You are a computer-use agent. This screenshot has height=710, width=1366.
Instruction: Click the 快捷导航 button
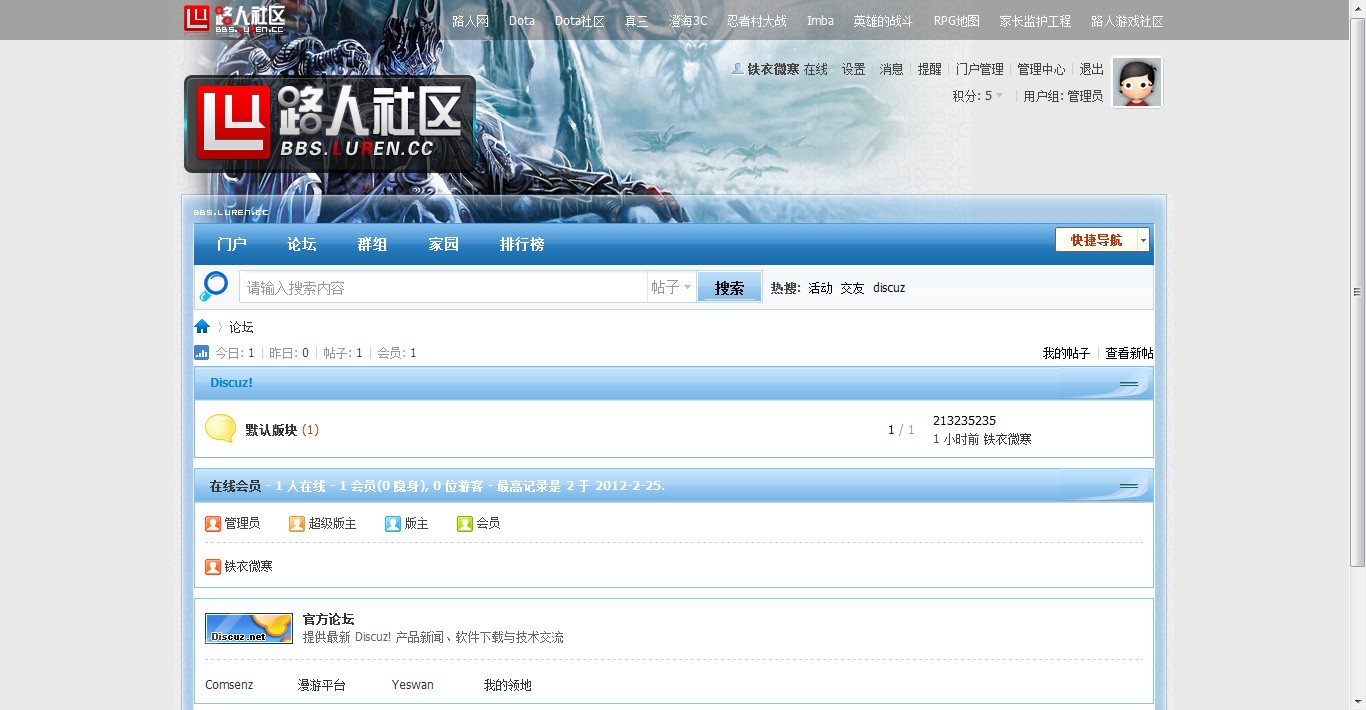point(1097,240)
